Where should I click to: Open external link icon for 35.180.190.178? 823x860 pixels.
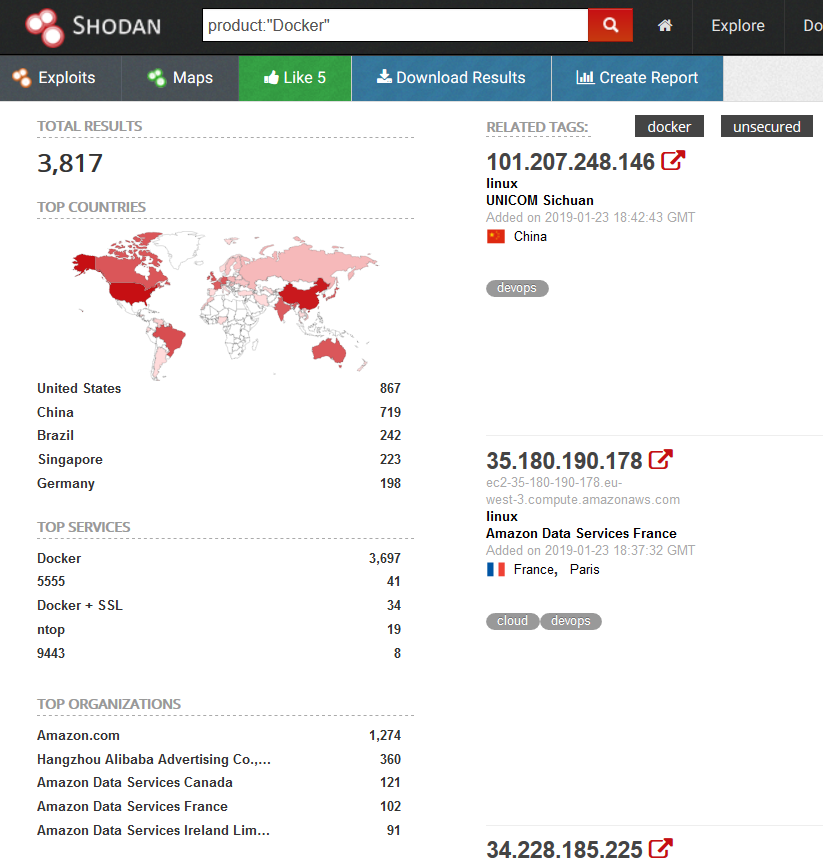[661, 460]
